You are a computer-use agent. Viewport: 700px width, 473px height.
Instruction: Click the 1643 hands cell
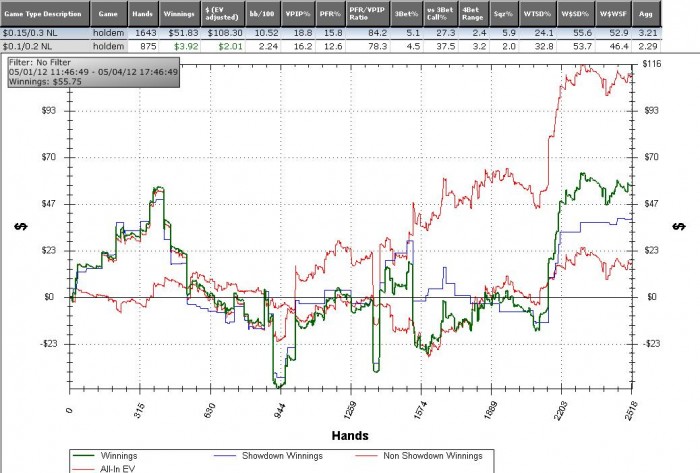pyautogui.click(x=146, y=33)
